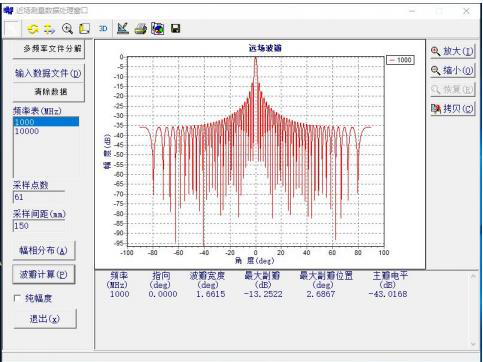Viewport: 483px width, 362px height.
Task: Click the blank first toolbar button
Action: click(x=12, y=29)
